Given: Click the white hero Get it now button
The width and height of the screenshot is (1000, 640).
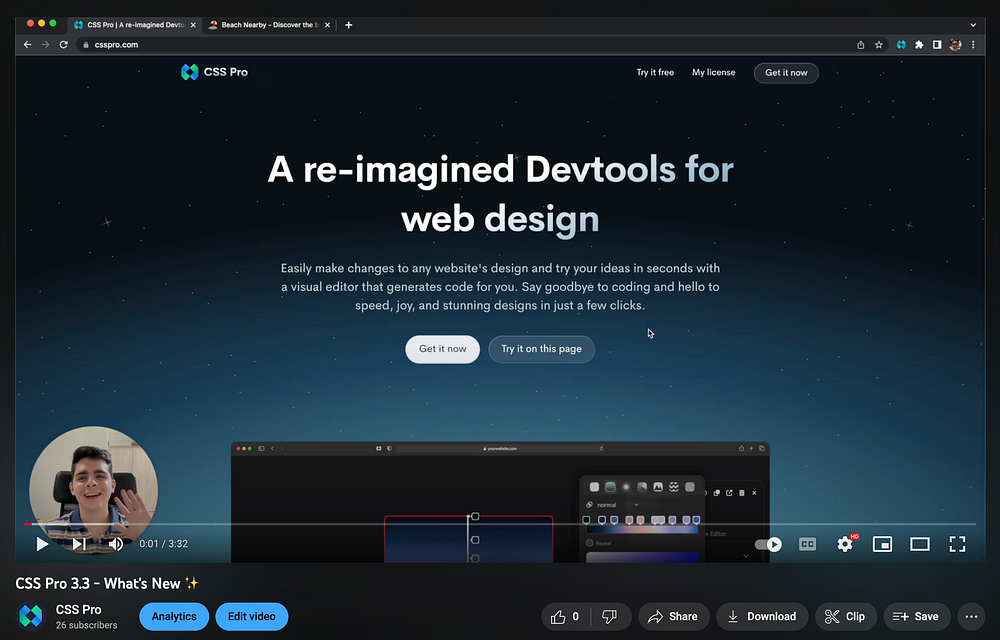Looking at the screenshot, I should coord(443,349).
